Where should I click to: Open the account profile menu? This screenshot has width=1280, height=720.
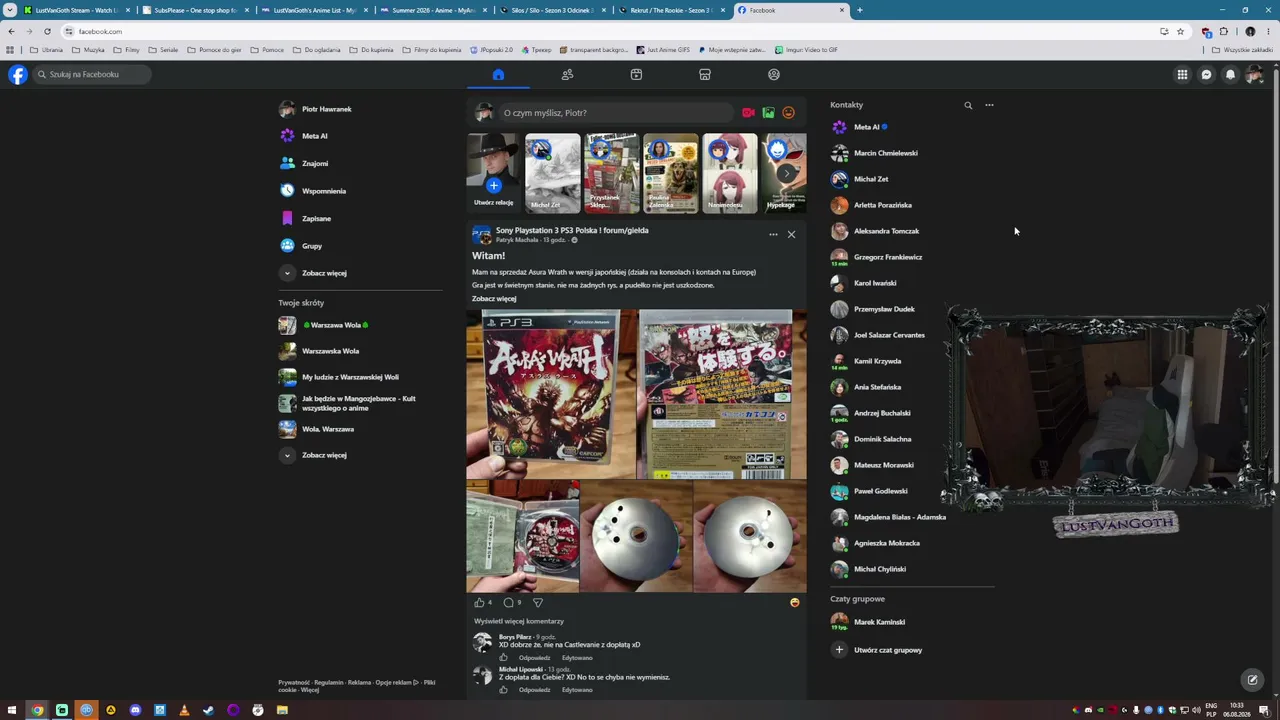click(x=1254, y=74)
